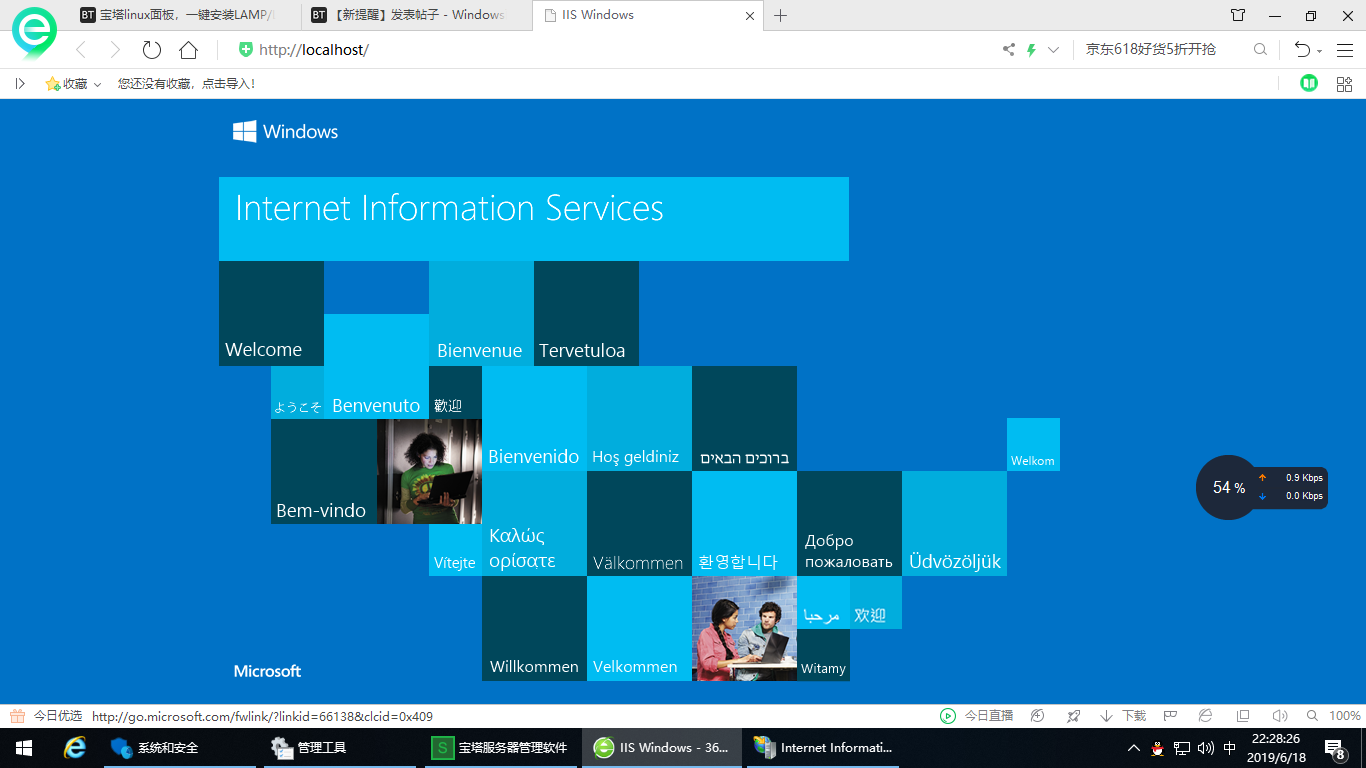1366x768 pixels.
Task: Select the IIS Windows tab
Action: tap(647, 15)
